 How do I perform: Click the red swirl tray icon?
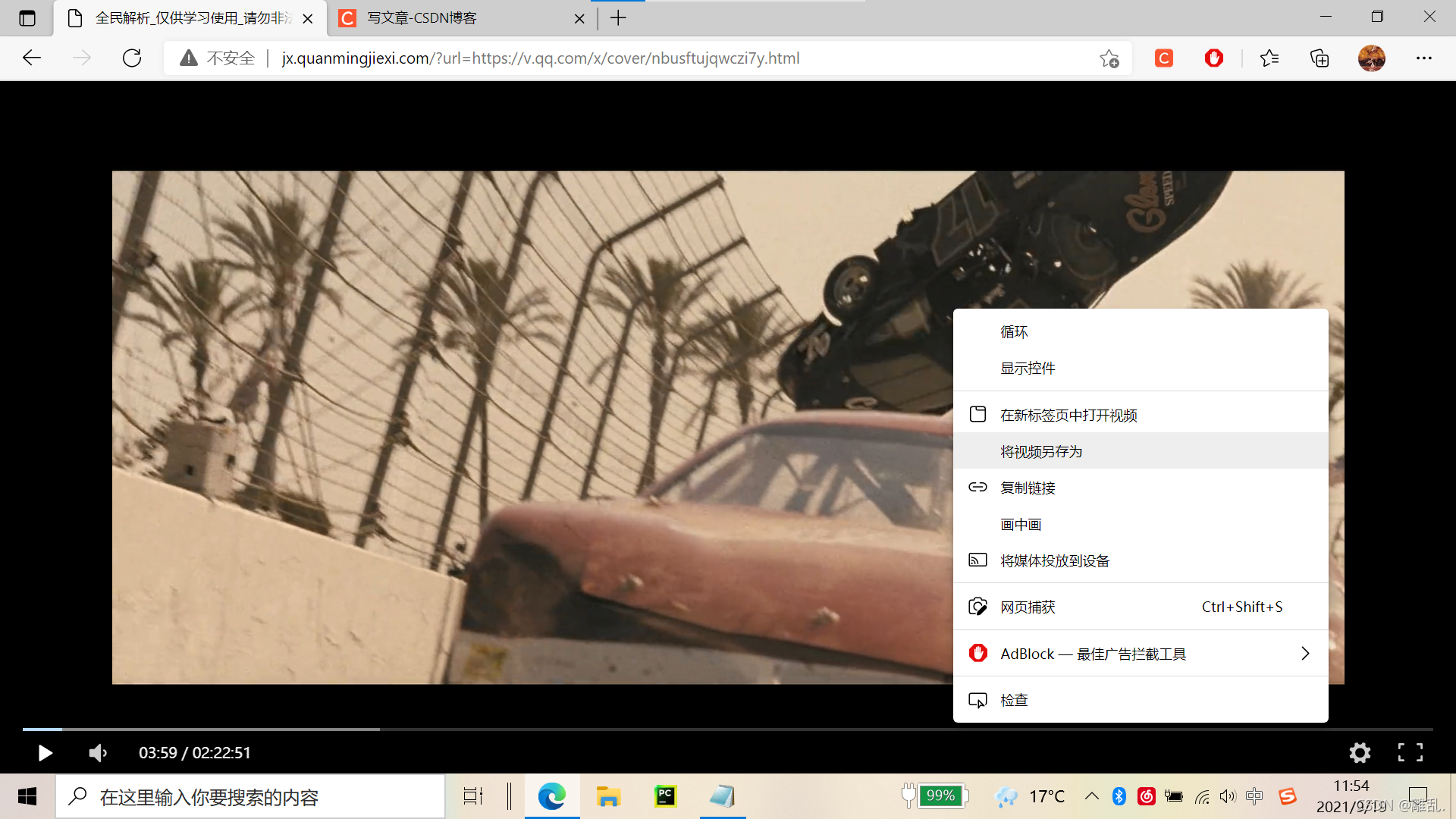(1147, 796)
